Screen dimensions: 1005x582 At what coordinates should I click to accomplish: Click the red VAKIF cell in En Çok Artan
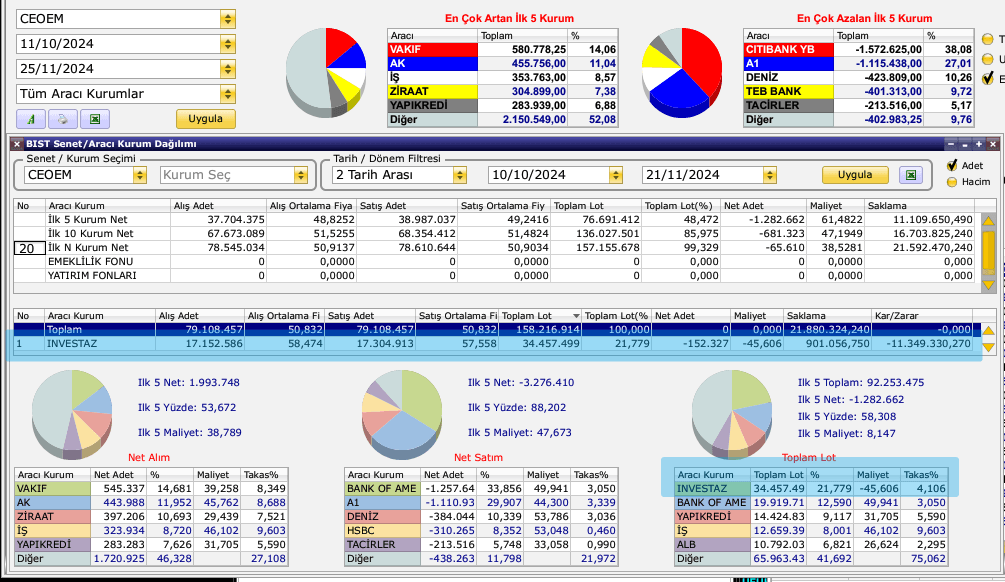pyautogui.click(x=433, y=49)
